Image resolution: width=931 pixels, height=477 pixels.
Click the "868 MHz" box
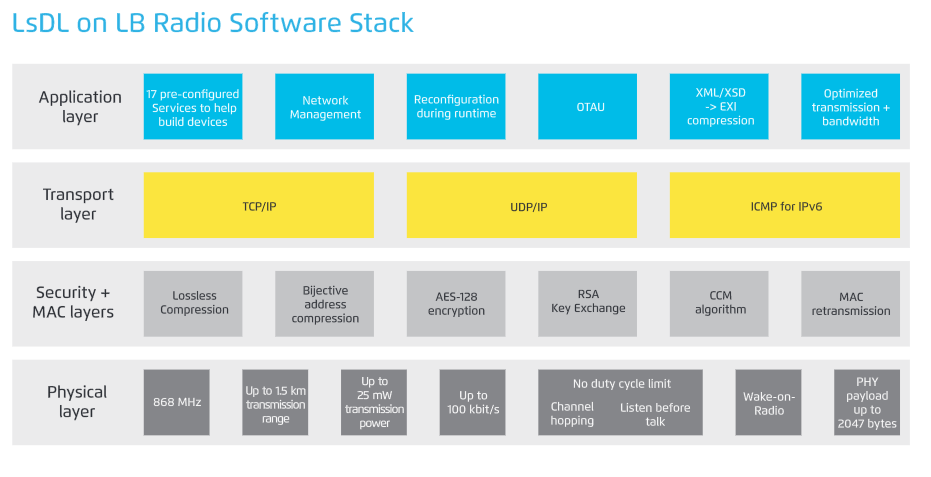coord(176,402)
